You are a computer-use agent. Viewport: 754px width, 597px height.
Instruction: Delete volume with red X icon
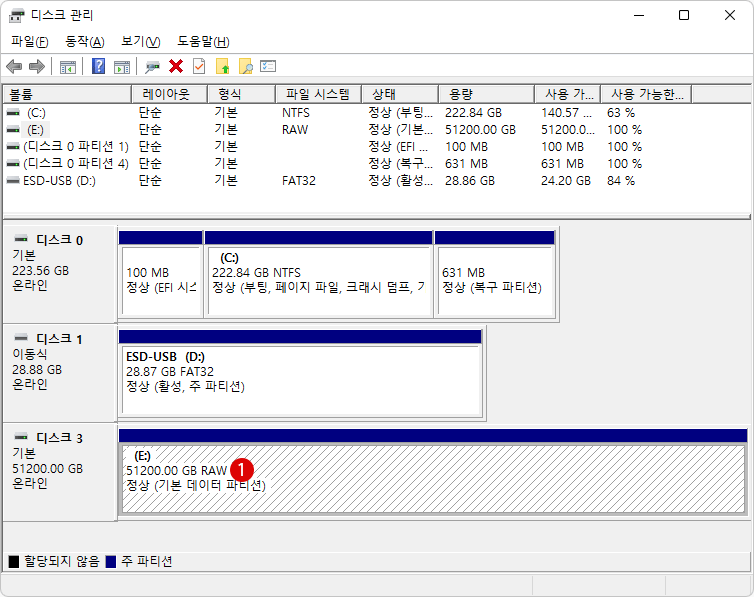176,66
